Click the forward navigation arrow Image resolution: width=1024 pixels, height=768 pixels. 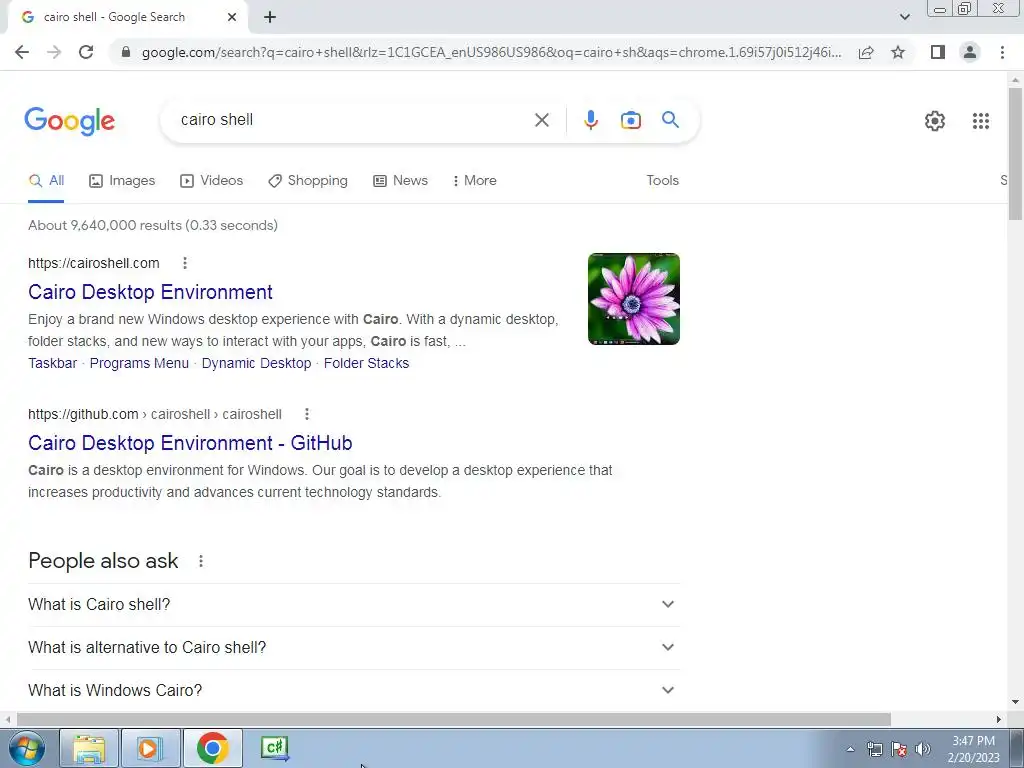[54, 52]
